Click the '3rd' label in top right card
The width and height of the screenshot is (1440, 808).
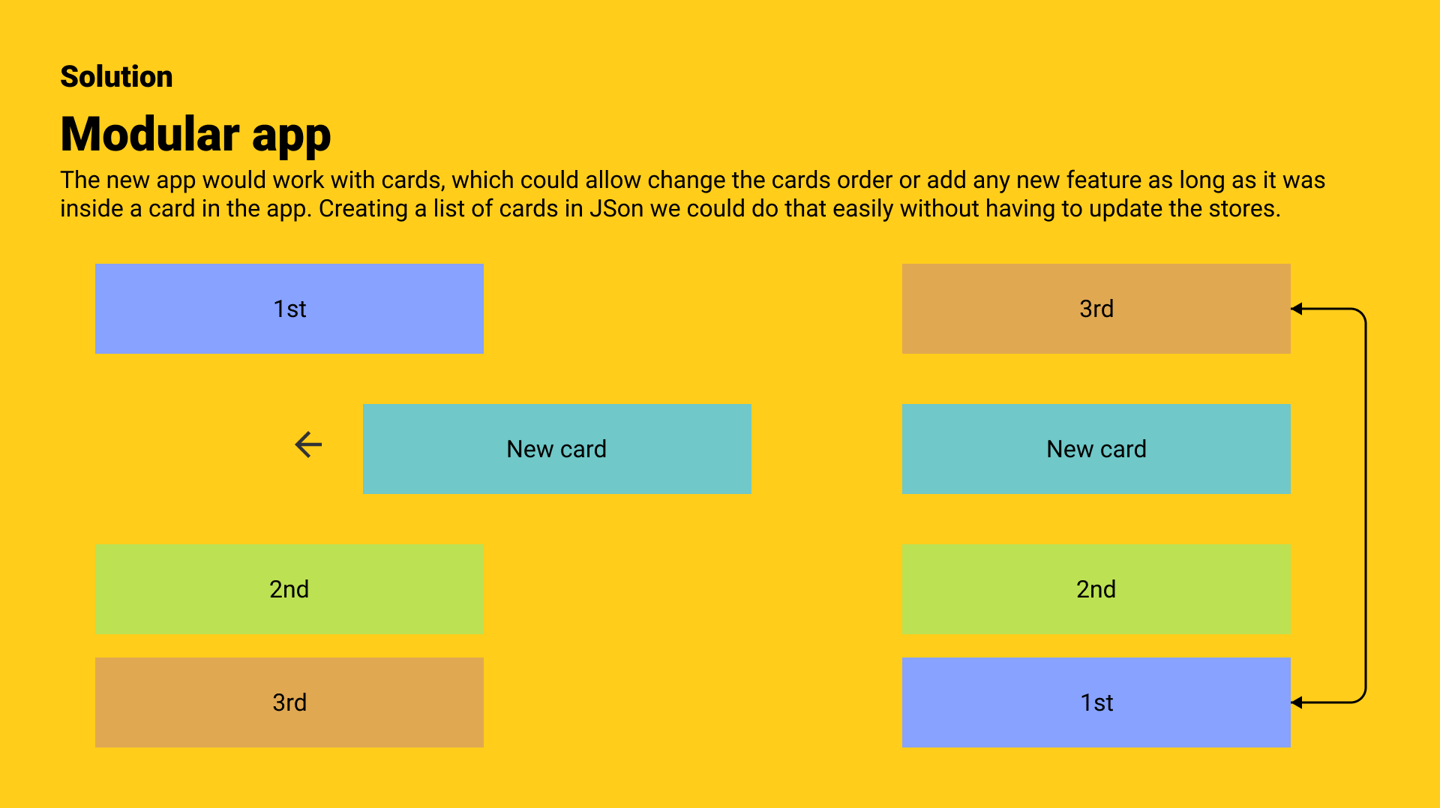1096,309
